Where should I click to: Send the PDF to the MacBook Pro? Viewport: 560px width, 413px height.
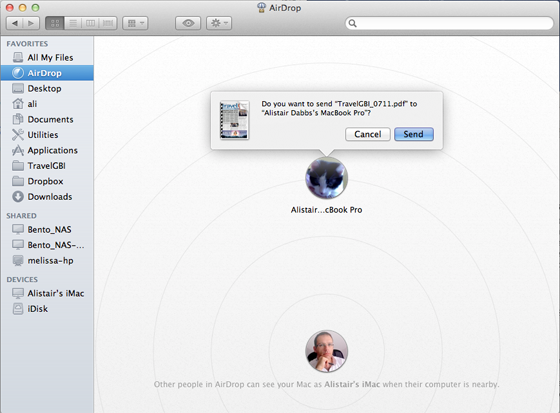click(414, 134)
